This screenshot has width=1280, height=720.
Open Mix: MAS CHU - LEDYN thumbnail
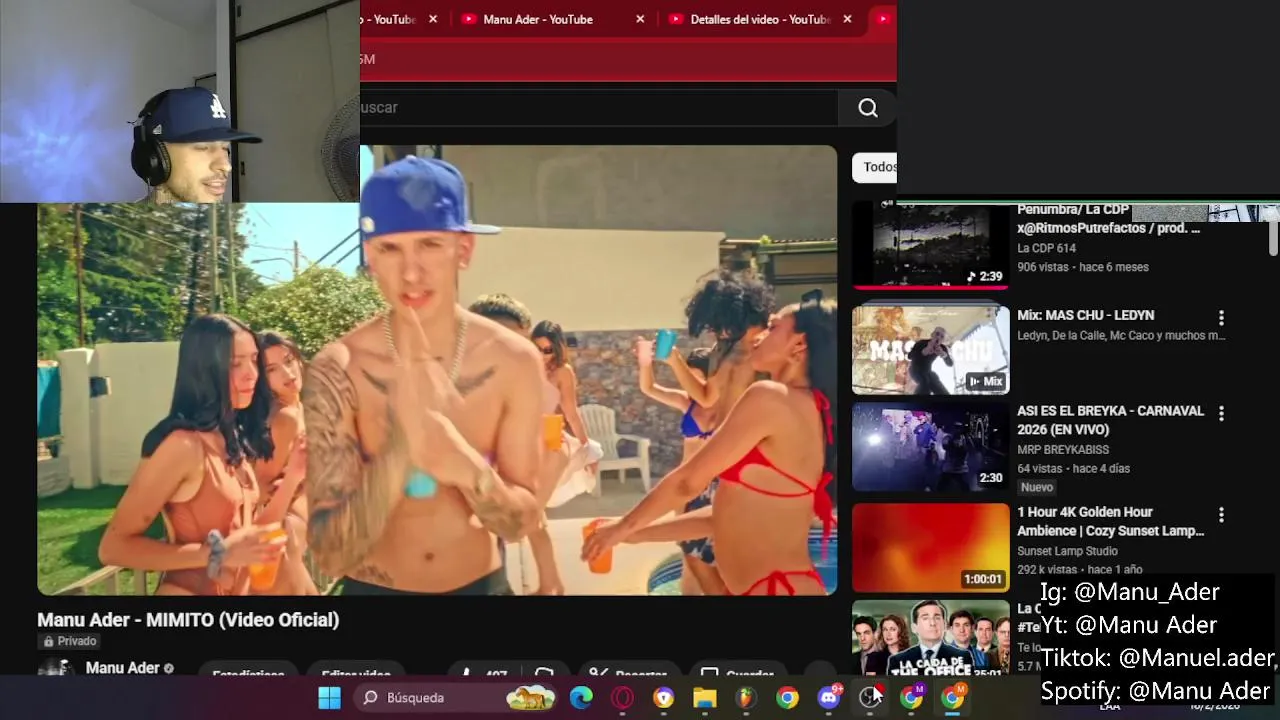931,350
